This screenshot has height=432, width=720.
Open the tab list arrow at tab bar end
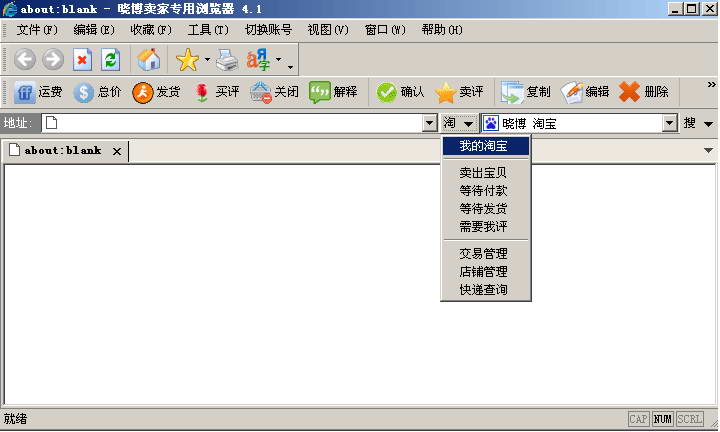[x=709, y=151]
